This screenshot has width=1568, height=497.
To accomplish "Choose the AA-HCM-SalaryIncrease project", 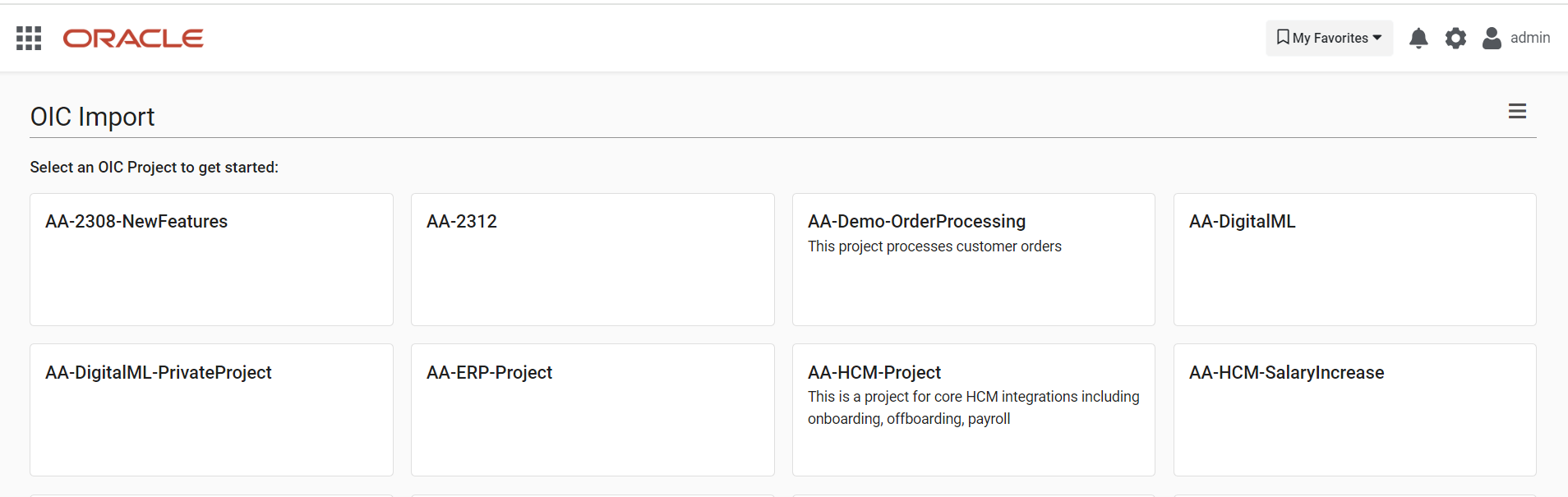I will [1354, 410].
